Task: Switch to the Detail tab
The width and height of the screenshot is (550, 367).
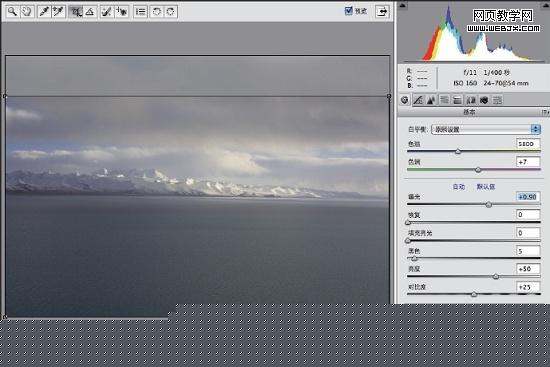Action: 431,100
